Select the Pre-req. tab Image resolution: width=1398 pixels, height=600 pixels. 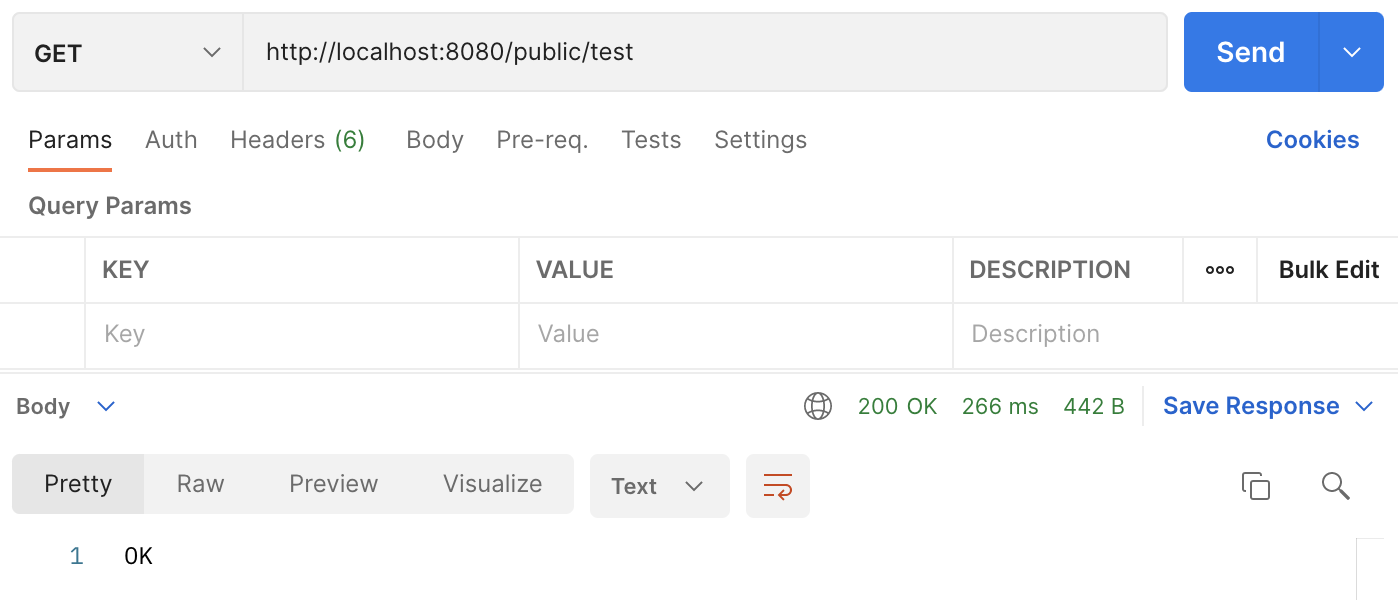click(x=542, y=140)
